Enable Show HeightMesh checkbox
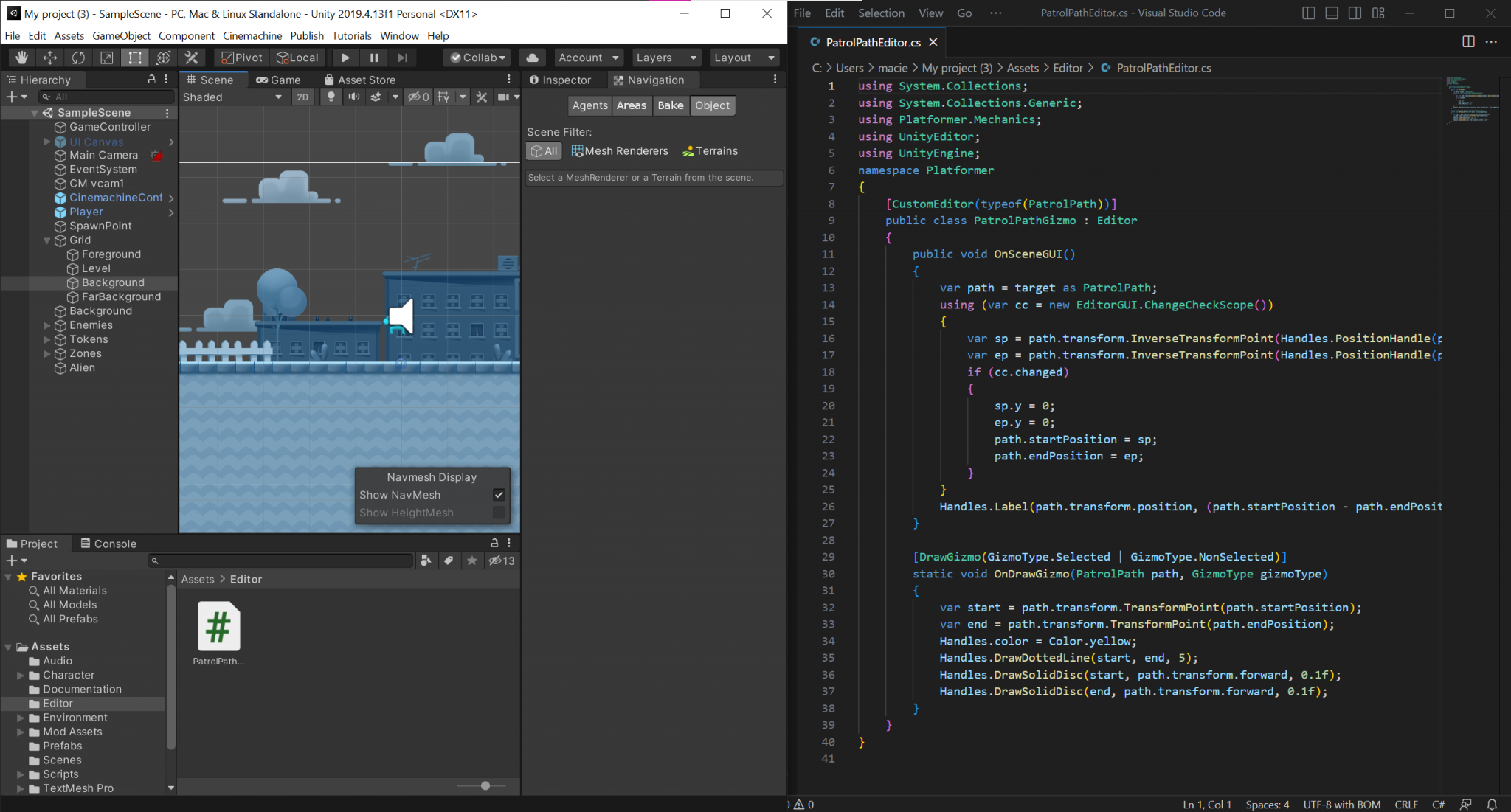This screenshot has width=1511, height=812. tap(499, 513)
